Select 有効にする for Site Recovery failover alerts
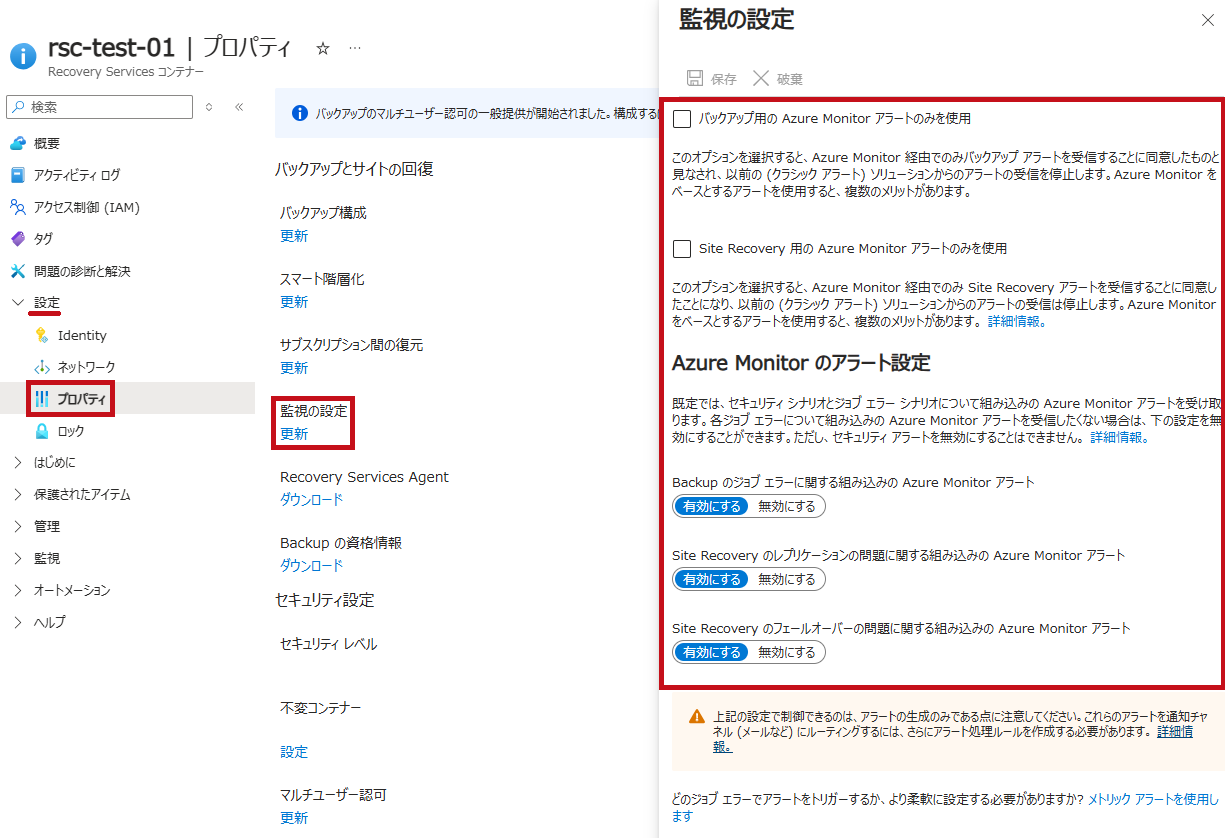Screen dimensions: 1225x838 pyautogui.click(x=711, y=652)
